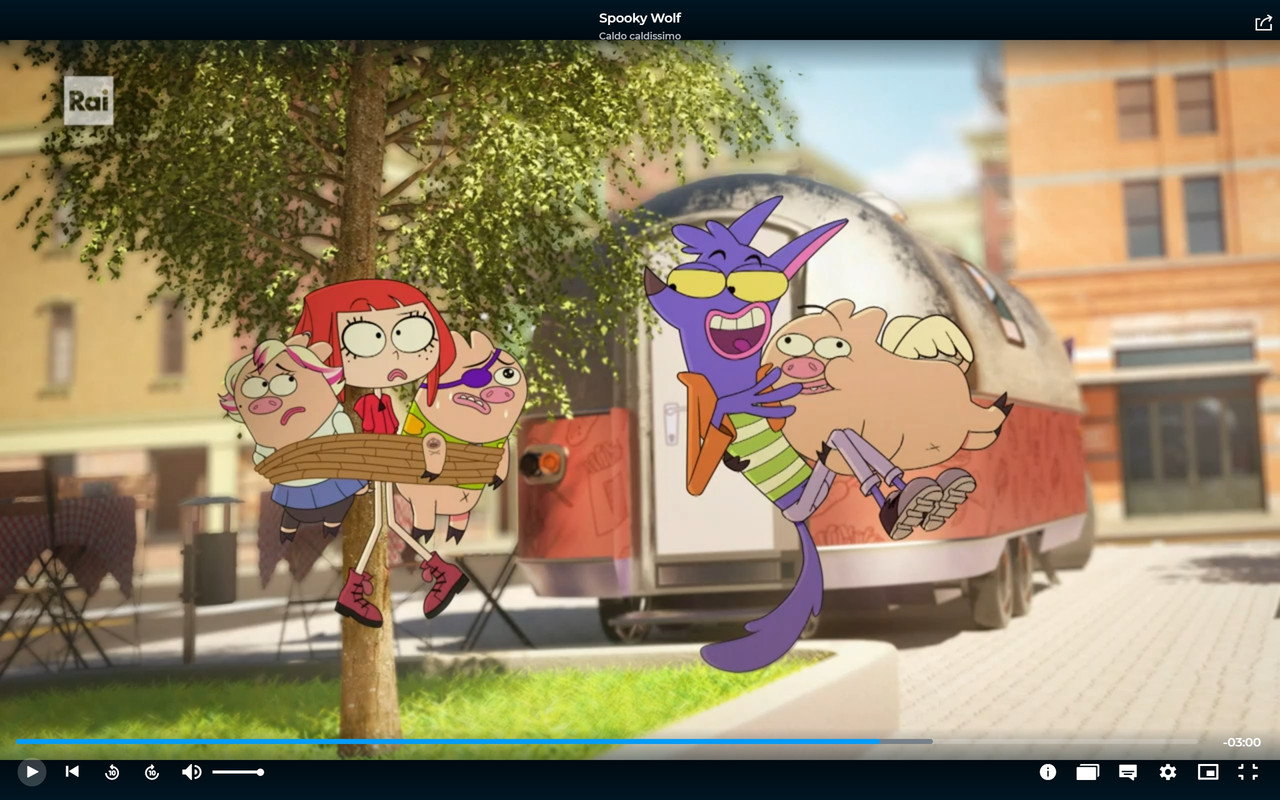Open the settings gear

(x=1168, y=772)
